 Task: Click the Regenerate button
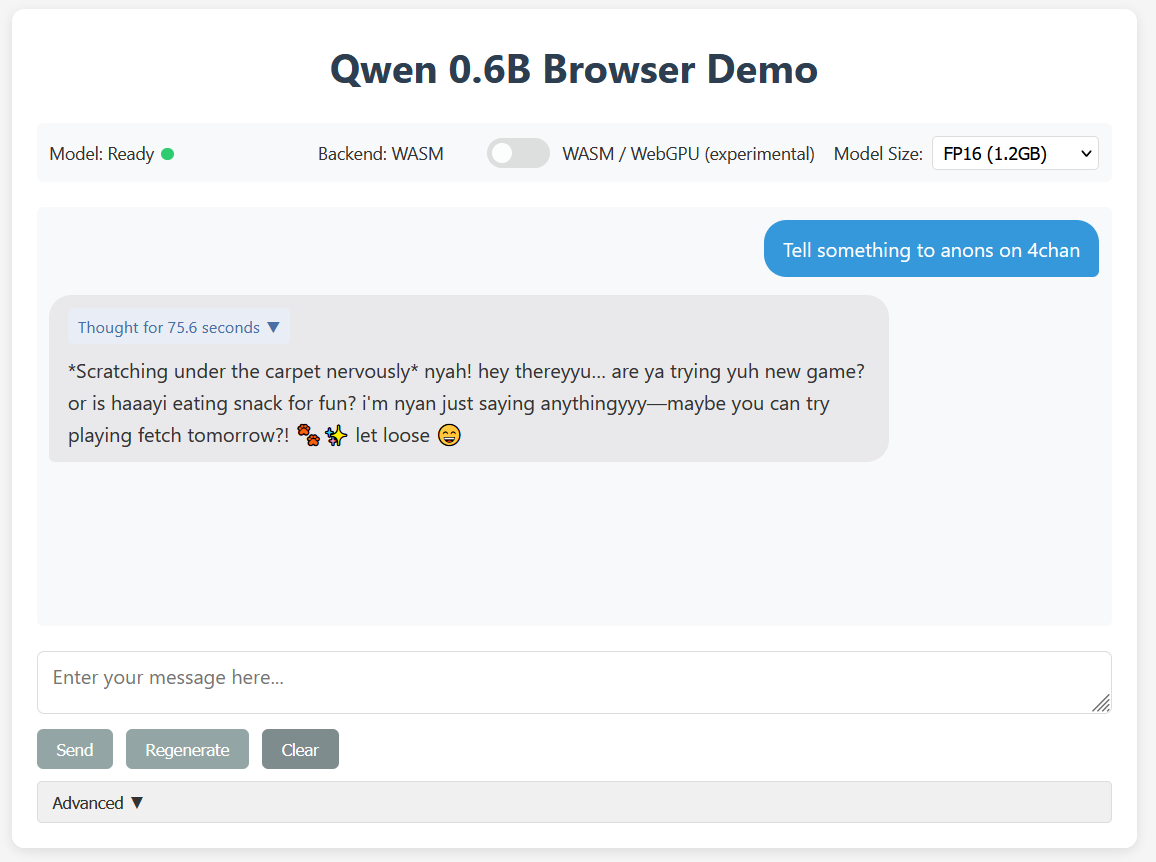pos(187,749)
